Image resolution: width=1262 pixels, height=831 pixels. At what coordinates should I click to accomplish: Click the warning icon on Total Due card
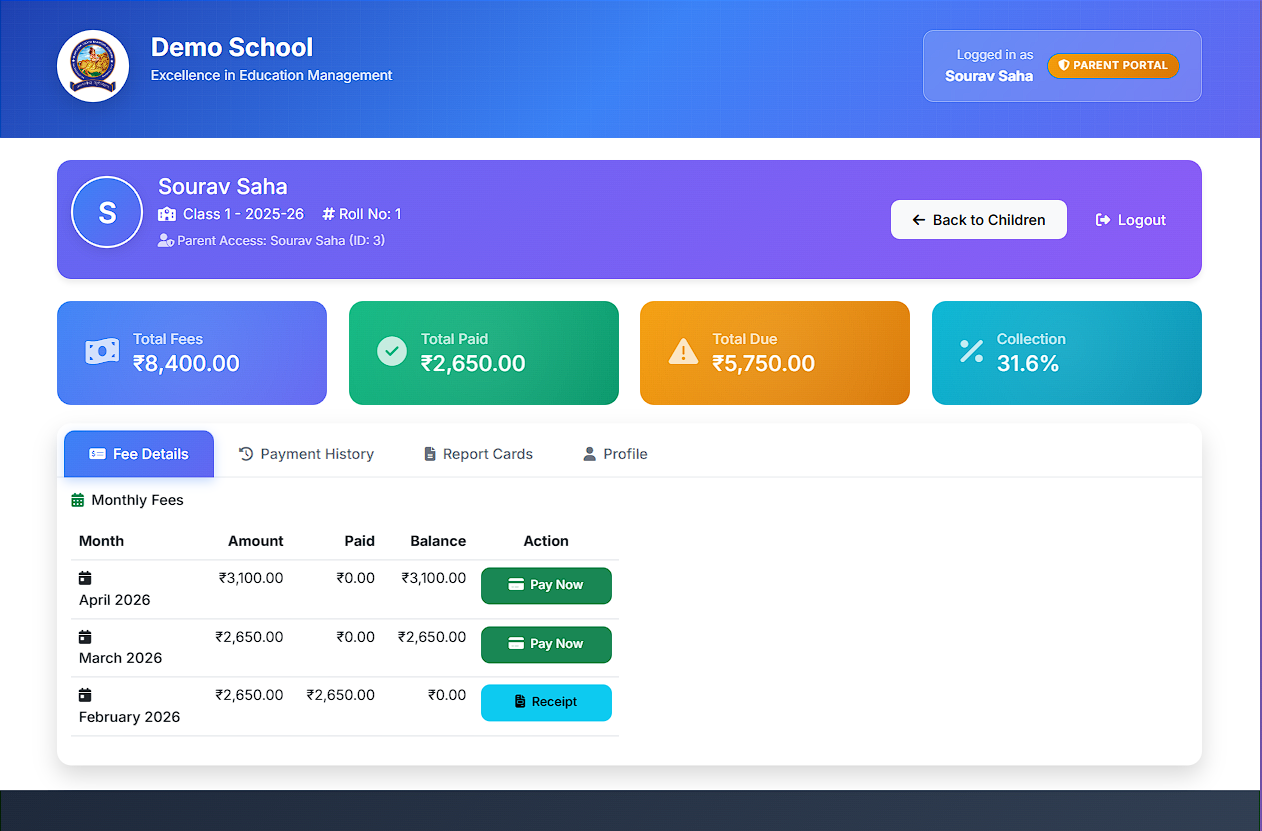click(683, 351)
